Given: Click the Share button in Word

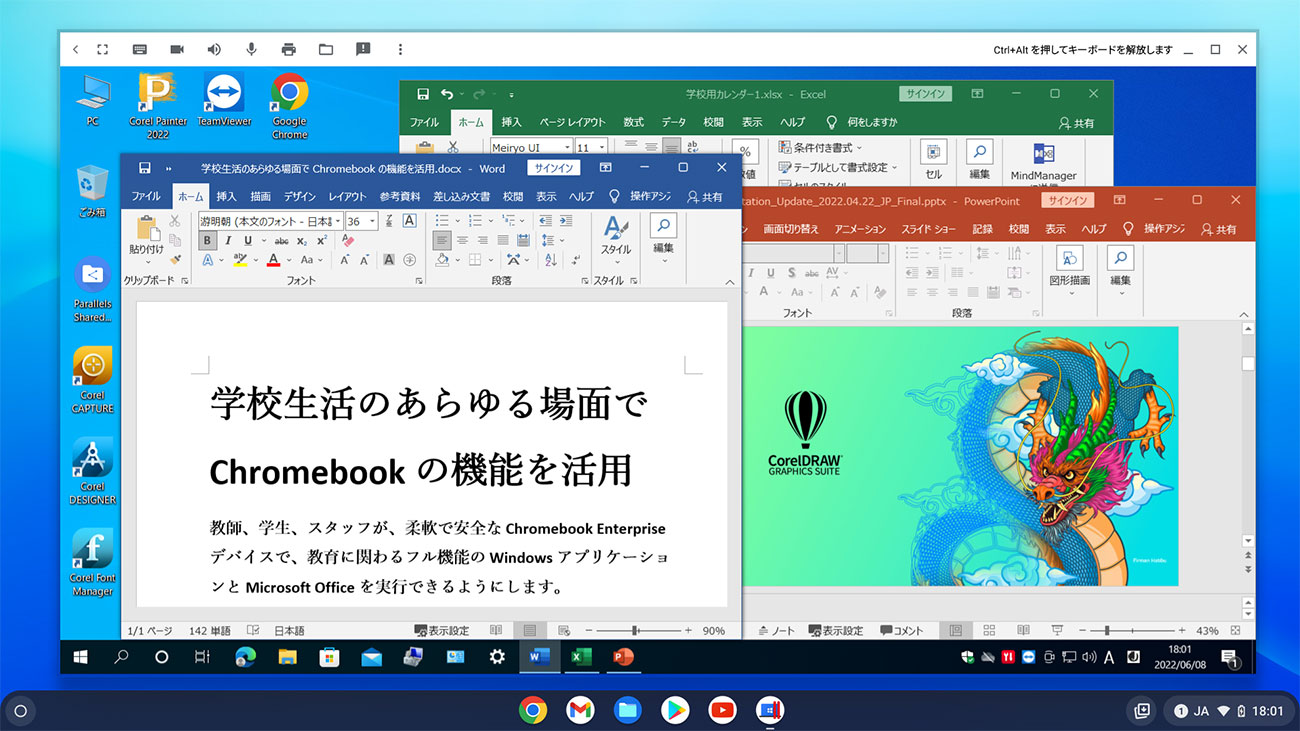Looking at the screenshot, I should pos(705,197).
